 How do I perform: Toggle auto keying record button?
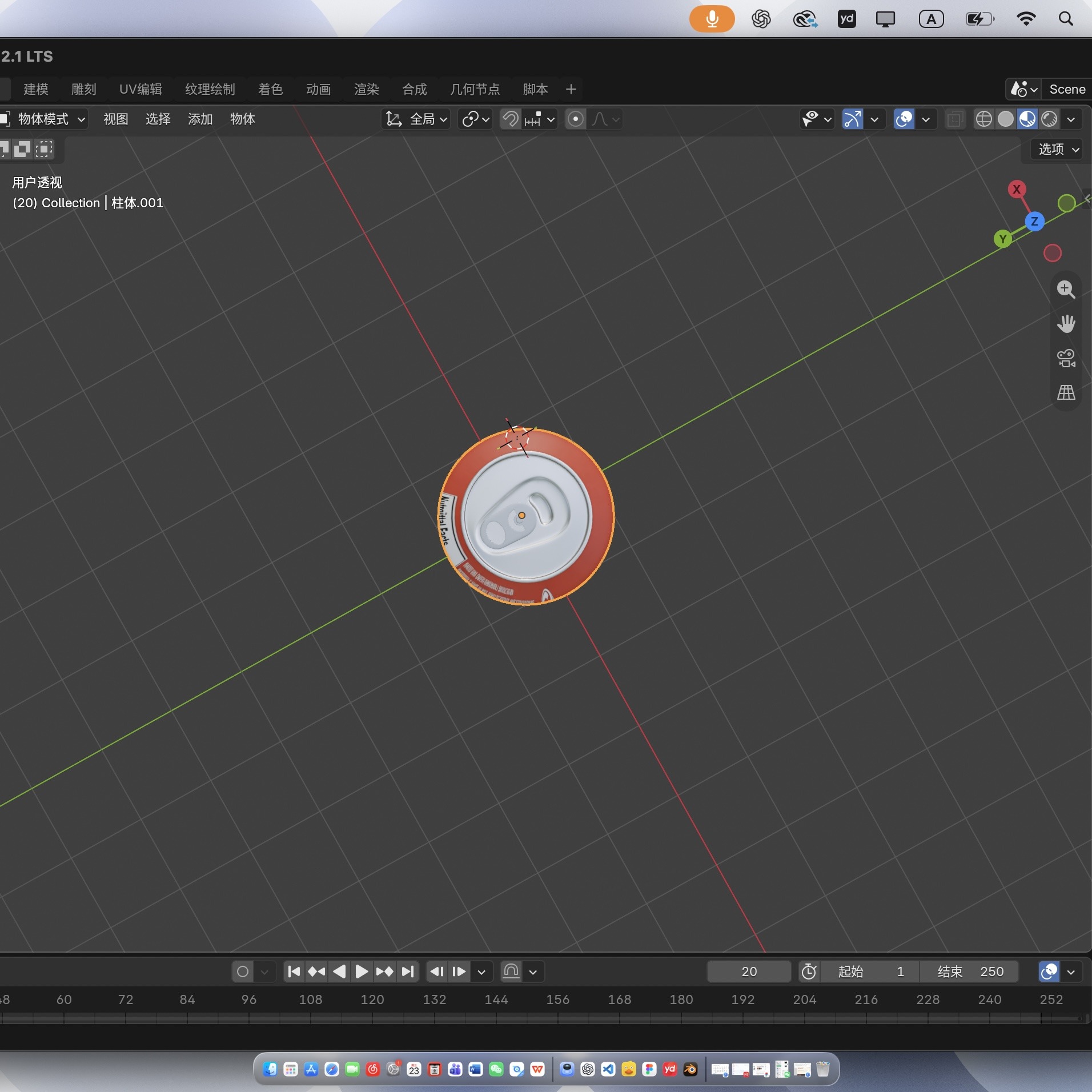coord(243,971)
